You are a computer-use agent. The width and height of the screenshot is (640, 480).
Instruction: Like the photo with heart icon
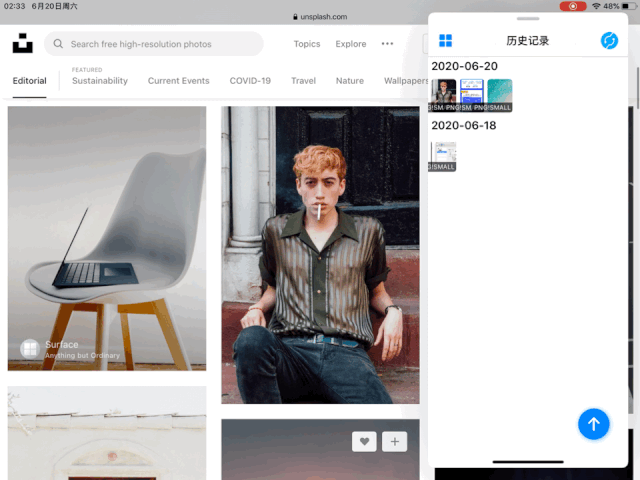(x=364, y=441)
